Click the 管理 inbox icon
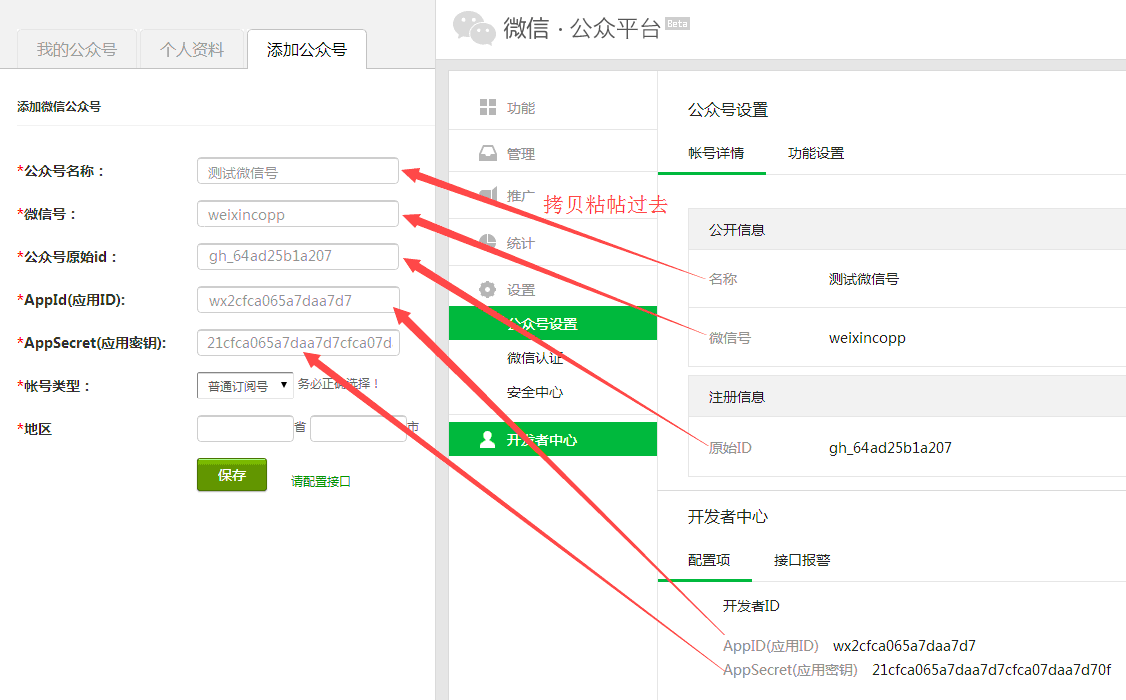Image resolution: width=1126 pixels, height=700 pixels. coord(488,154)
